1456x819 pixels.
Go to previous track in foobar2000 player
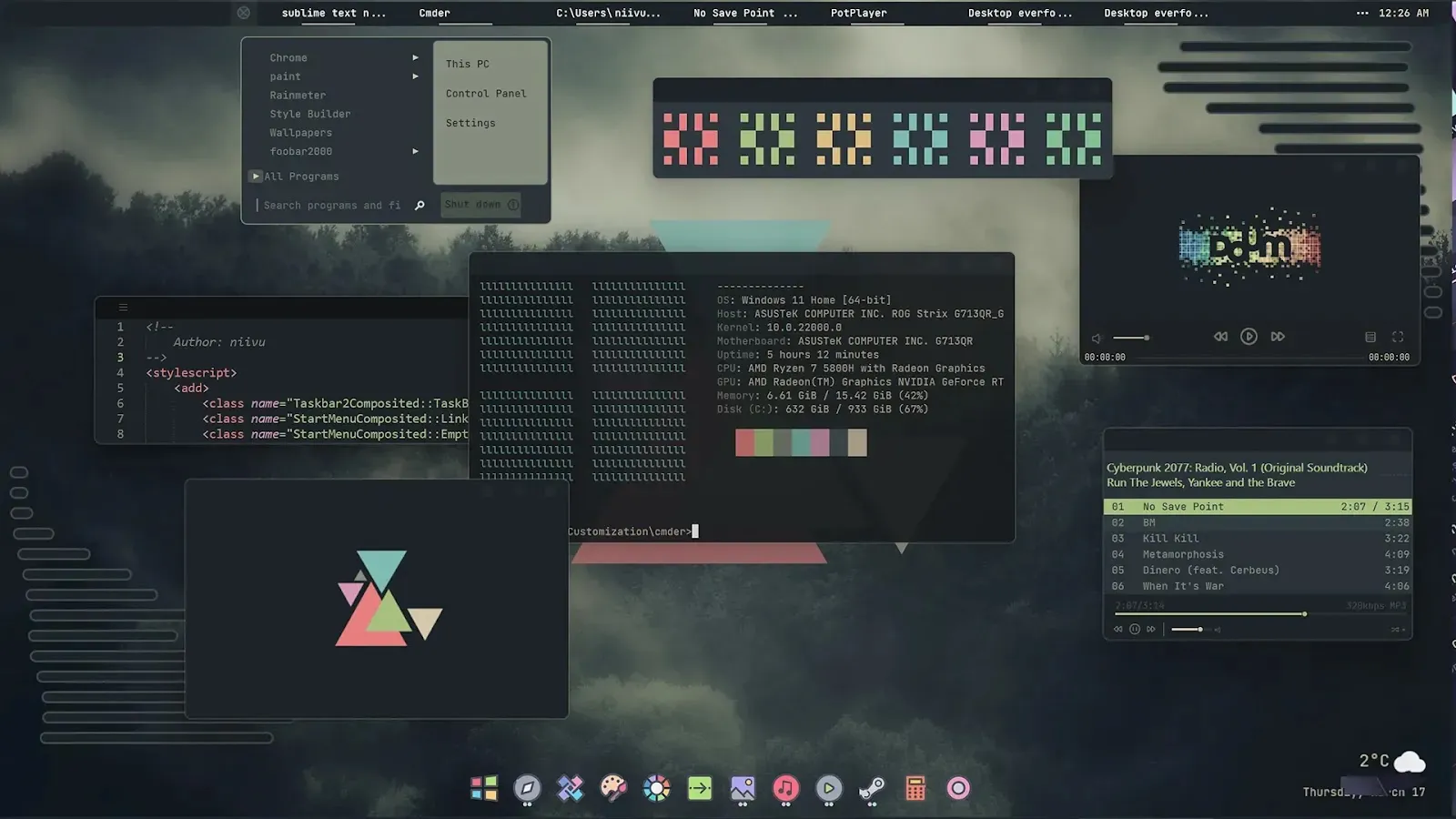pyautogui.click(x=1118, y=629)
